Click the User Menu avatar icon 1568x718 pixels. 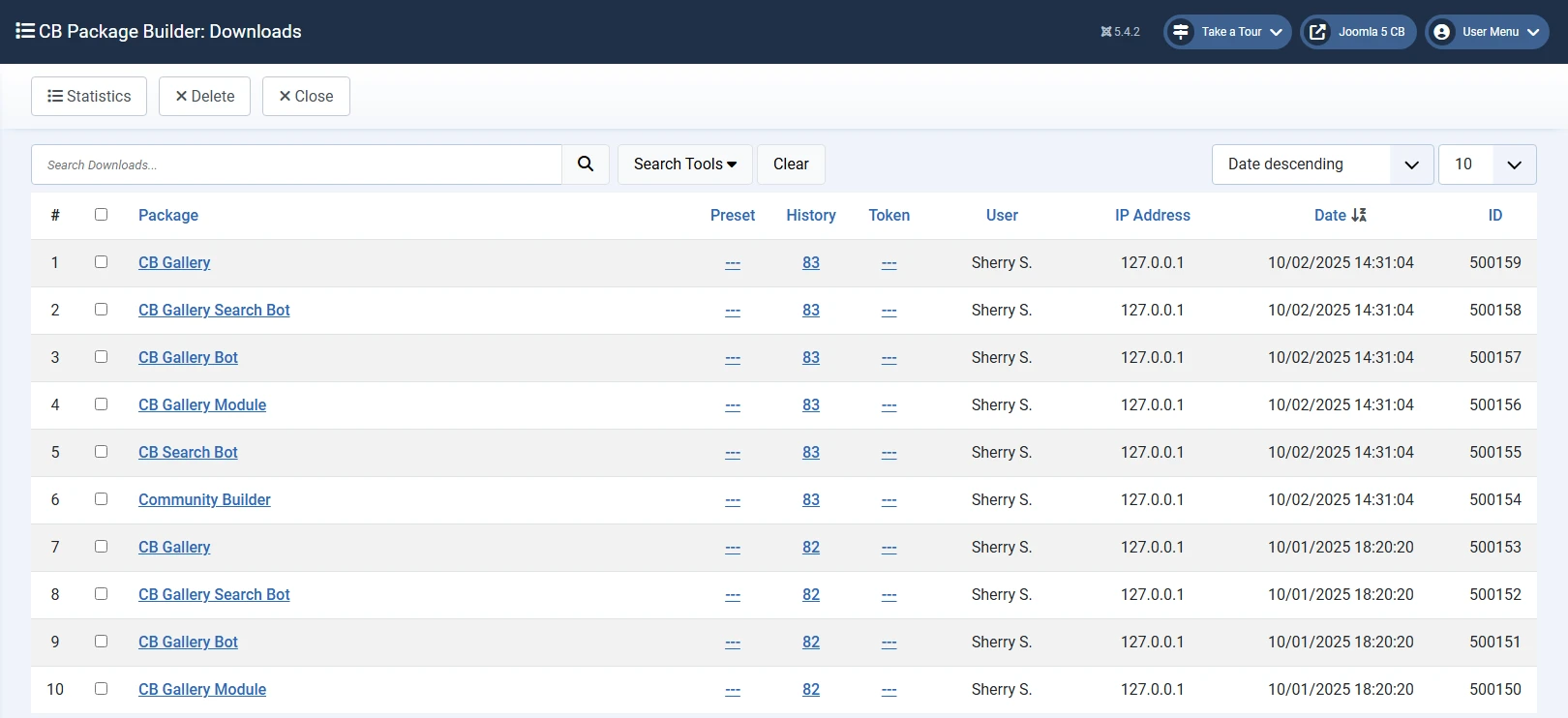[1441, 32]
